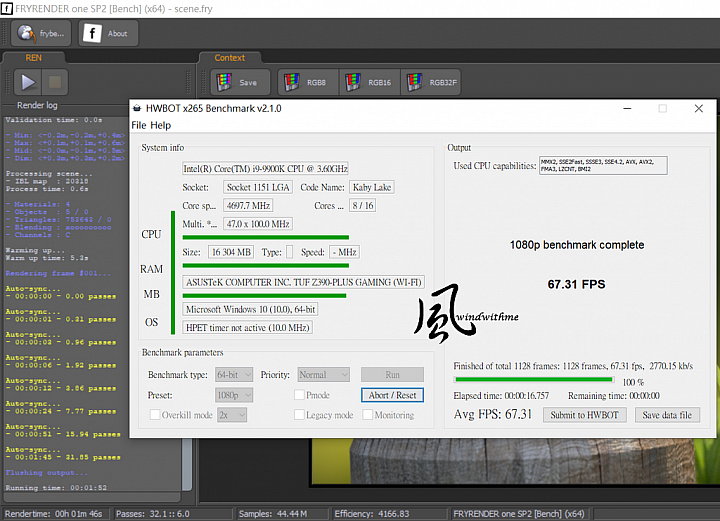The width and height of the screenshot is (720, 521).
Task: Click the greyed Run button
Action: click(x=392, y=375)
